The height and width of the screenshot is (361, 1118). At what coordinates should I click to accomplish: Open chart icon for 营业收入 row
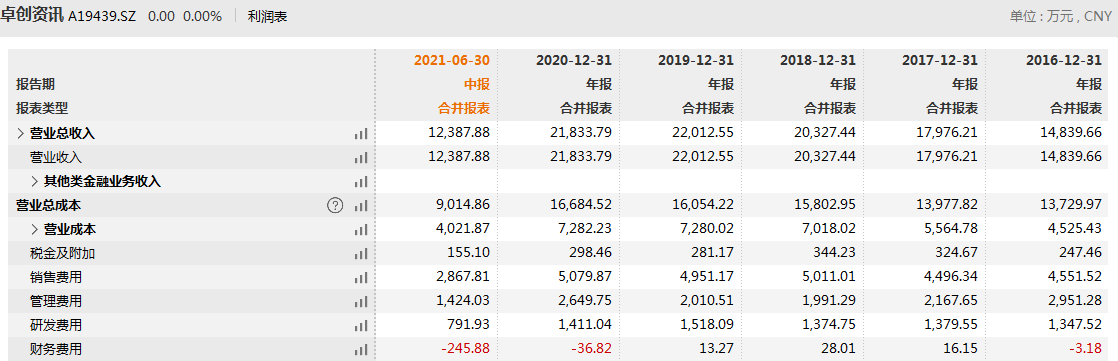coord(361,158)
